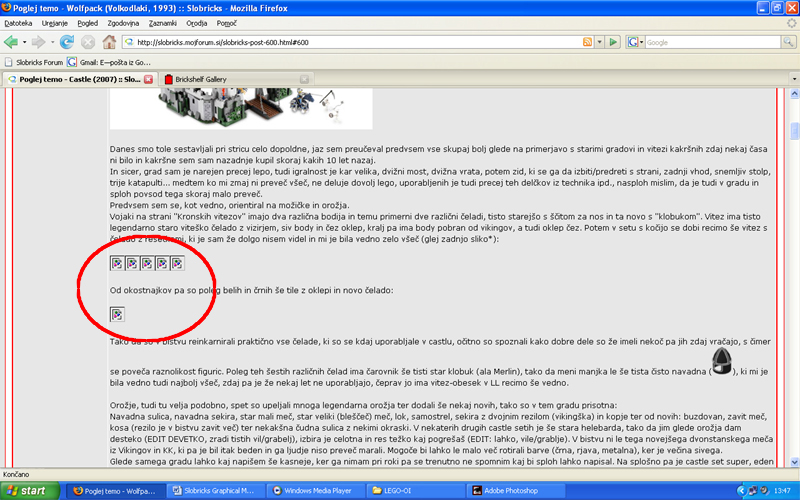The width and height of the screenshot is (800, 500).
Task: Open the LEGO-OI folder taskbar item
Action: point(415,491)
